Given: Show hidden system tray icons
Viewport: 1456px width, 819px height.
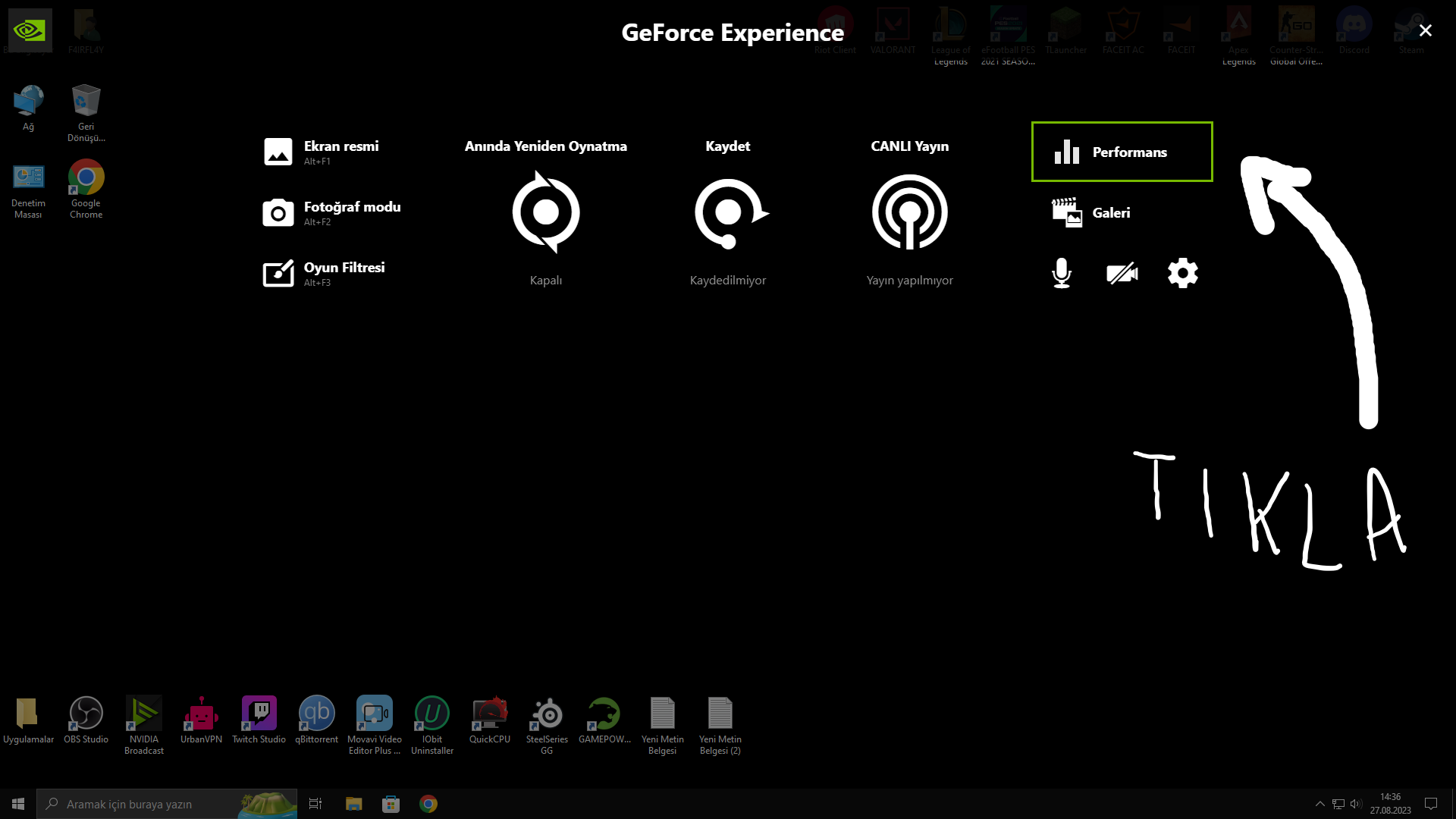Looking at the screenshot, I should [x=1319, y=804].
